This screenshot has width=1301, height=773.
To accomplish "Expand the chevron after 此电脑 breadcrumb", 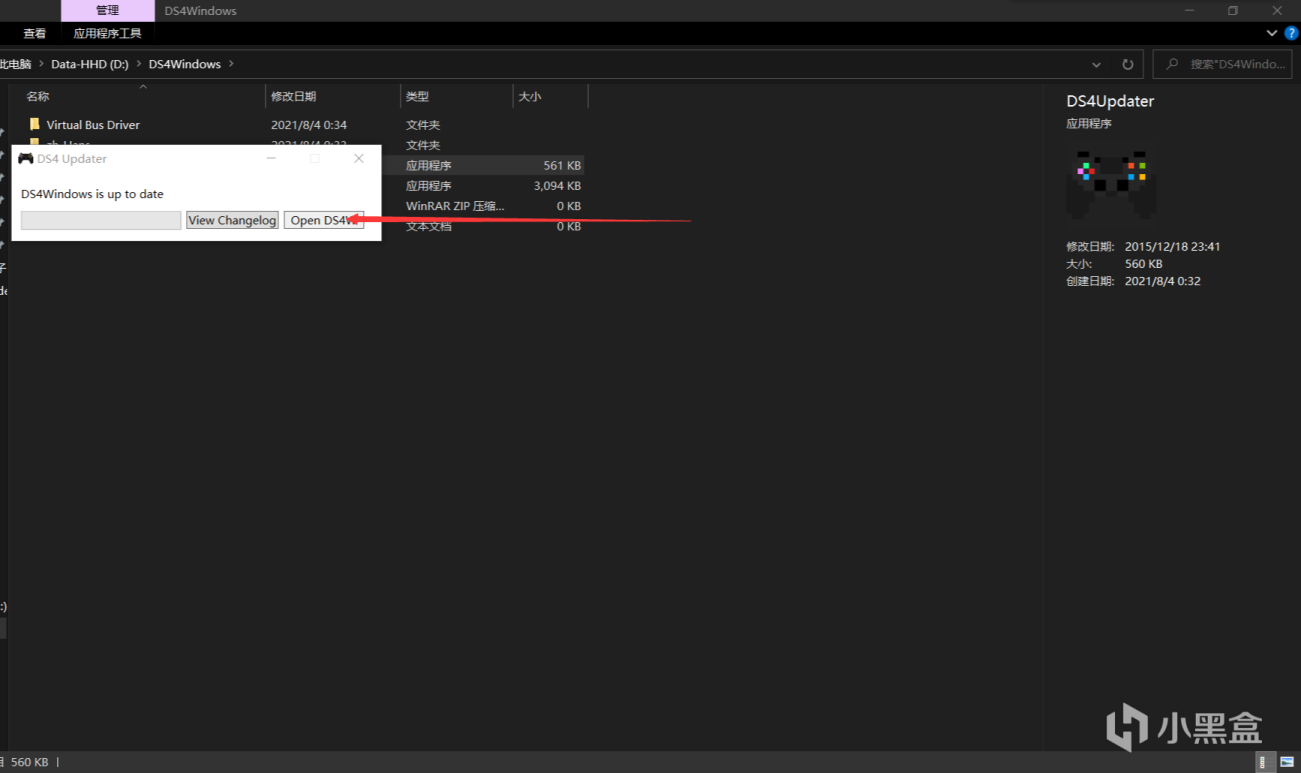I will [x=41, y=64].
